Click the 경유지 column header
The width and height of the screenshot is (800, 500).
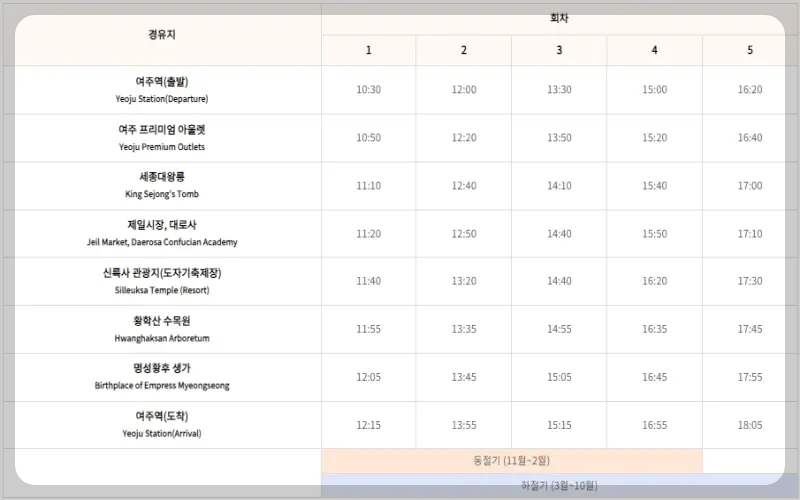point(162,35)
